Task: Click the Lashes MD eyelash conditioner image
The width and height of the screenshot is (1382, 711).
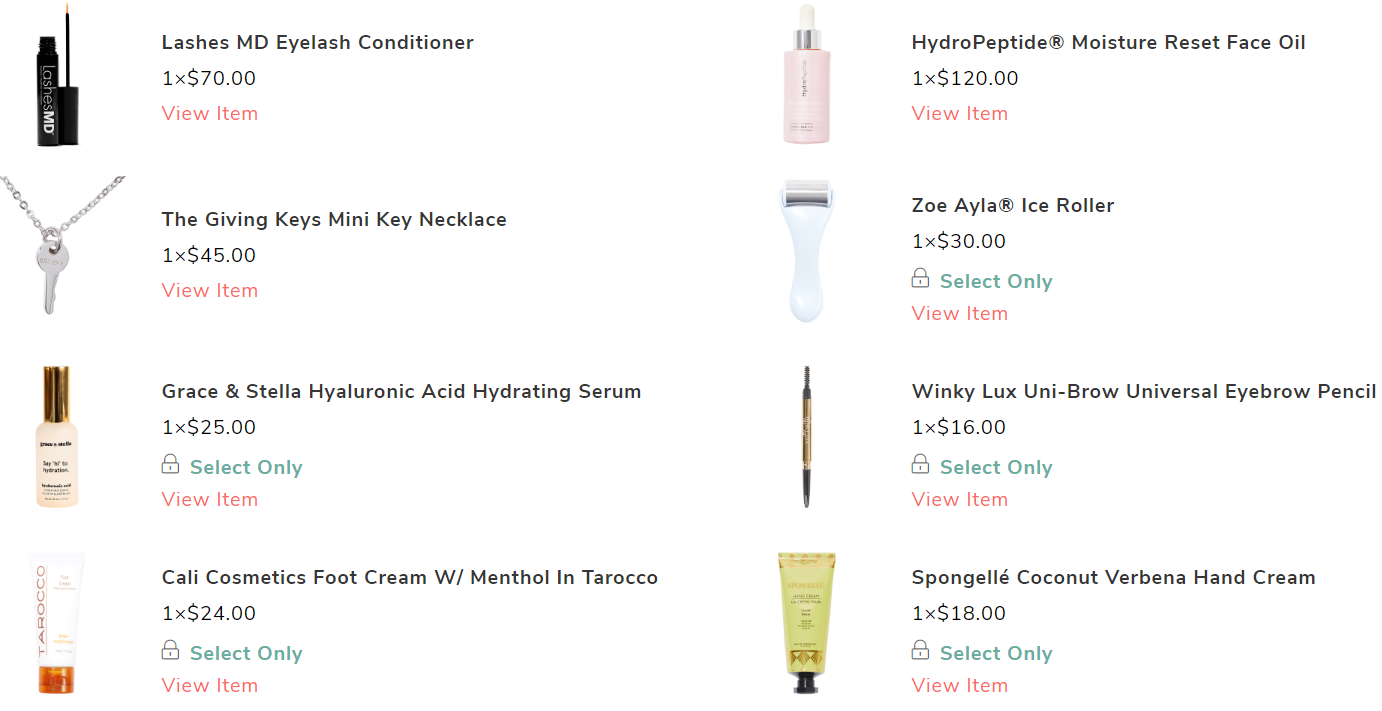Action: point(57,76)
